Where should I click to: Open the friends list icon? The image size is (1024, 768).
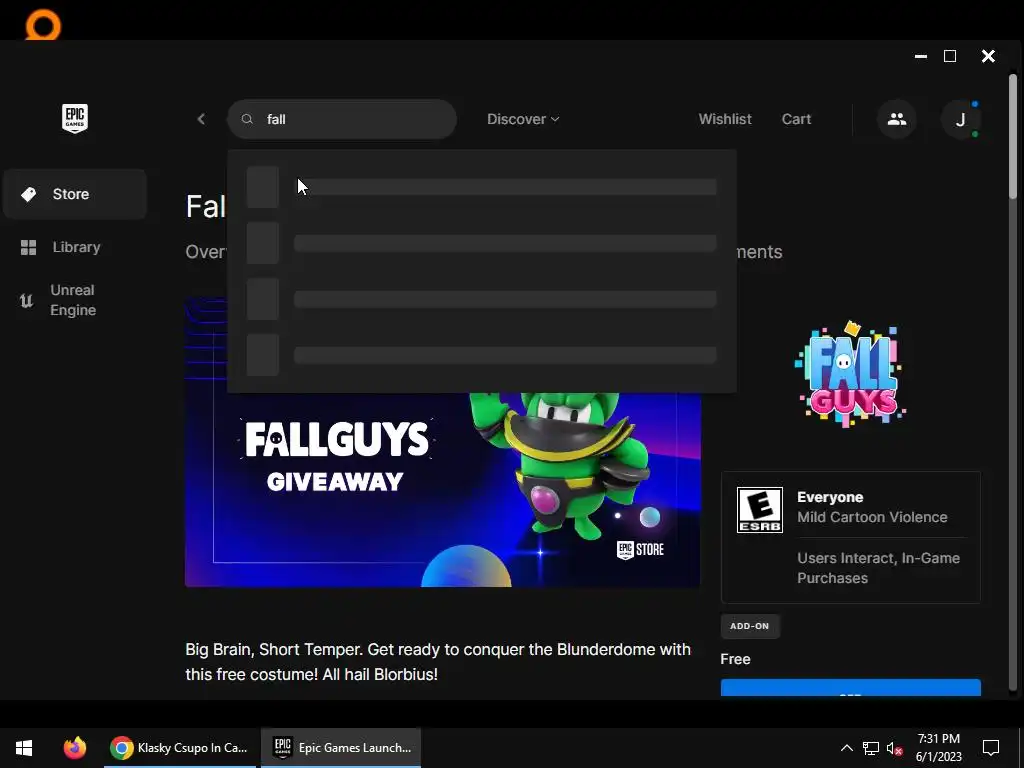pyautogui.click(x=897, y=119)
